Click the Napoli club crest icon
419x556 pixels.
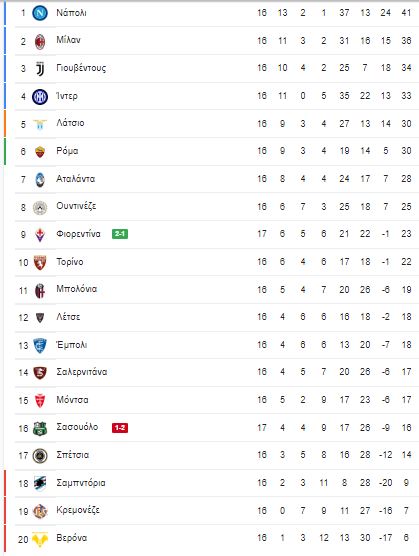(x=40, y=13)
